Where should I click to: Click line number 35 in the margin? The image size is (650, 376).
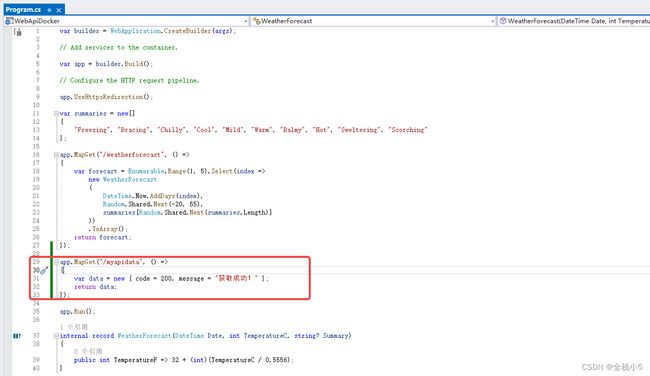pos(36,311)
